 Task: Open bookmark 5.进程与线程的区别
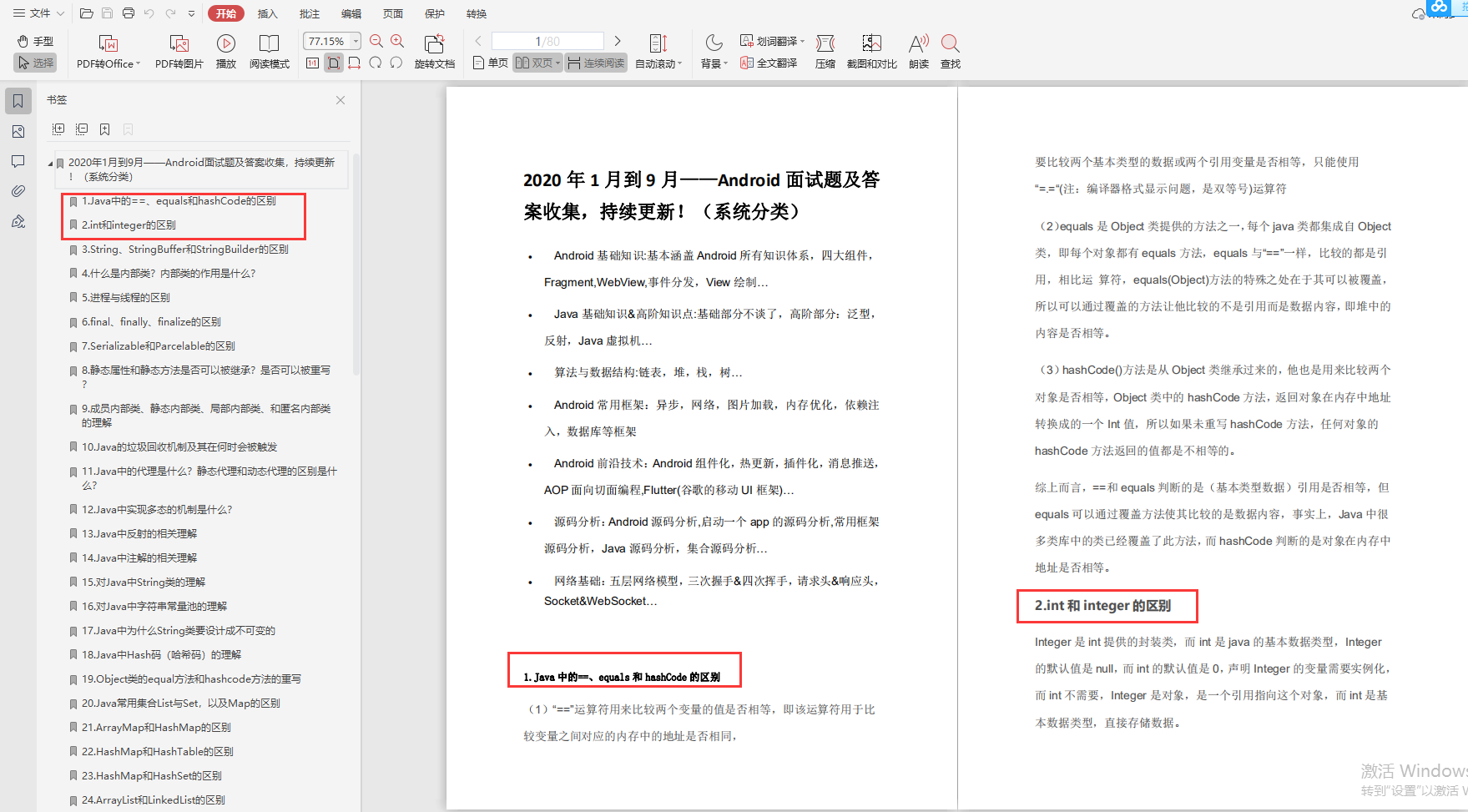[x=125, y=297]
